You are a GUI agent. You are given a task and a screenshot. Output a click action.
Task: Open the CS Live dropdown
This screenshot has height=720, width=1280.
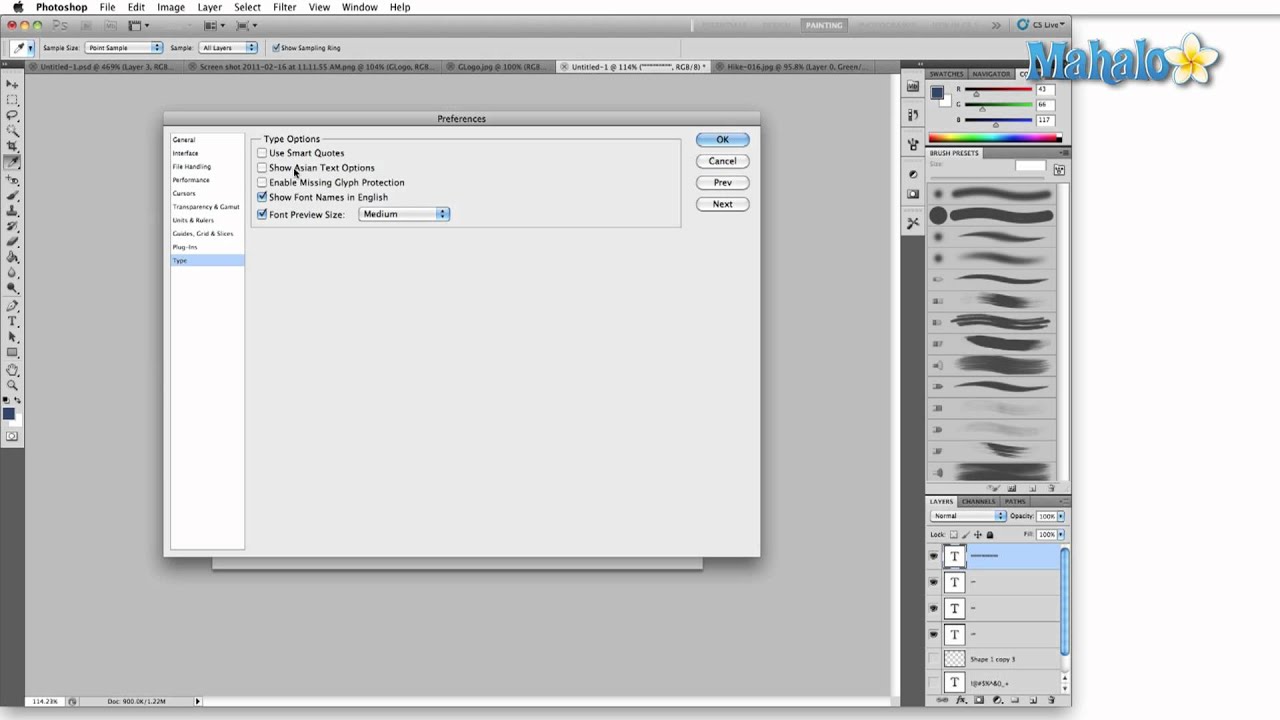[x=1041, y=25]
